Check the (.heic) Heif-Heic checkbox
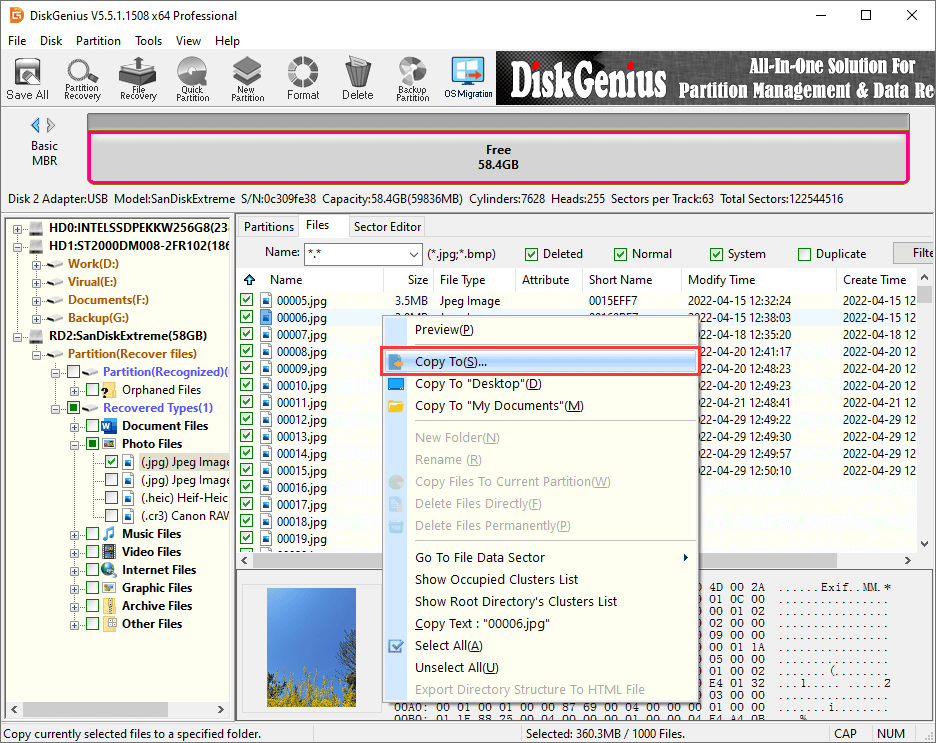Screen dimensions: 936x743 click(x=111, y=498)
